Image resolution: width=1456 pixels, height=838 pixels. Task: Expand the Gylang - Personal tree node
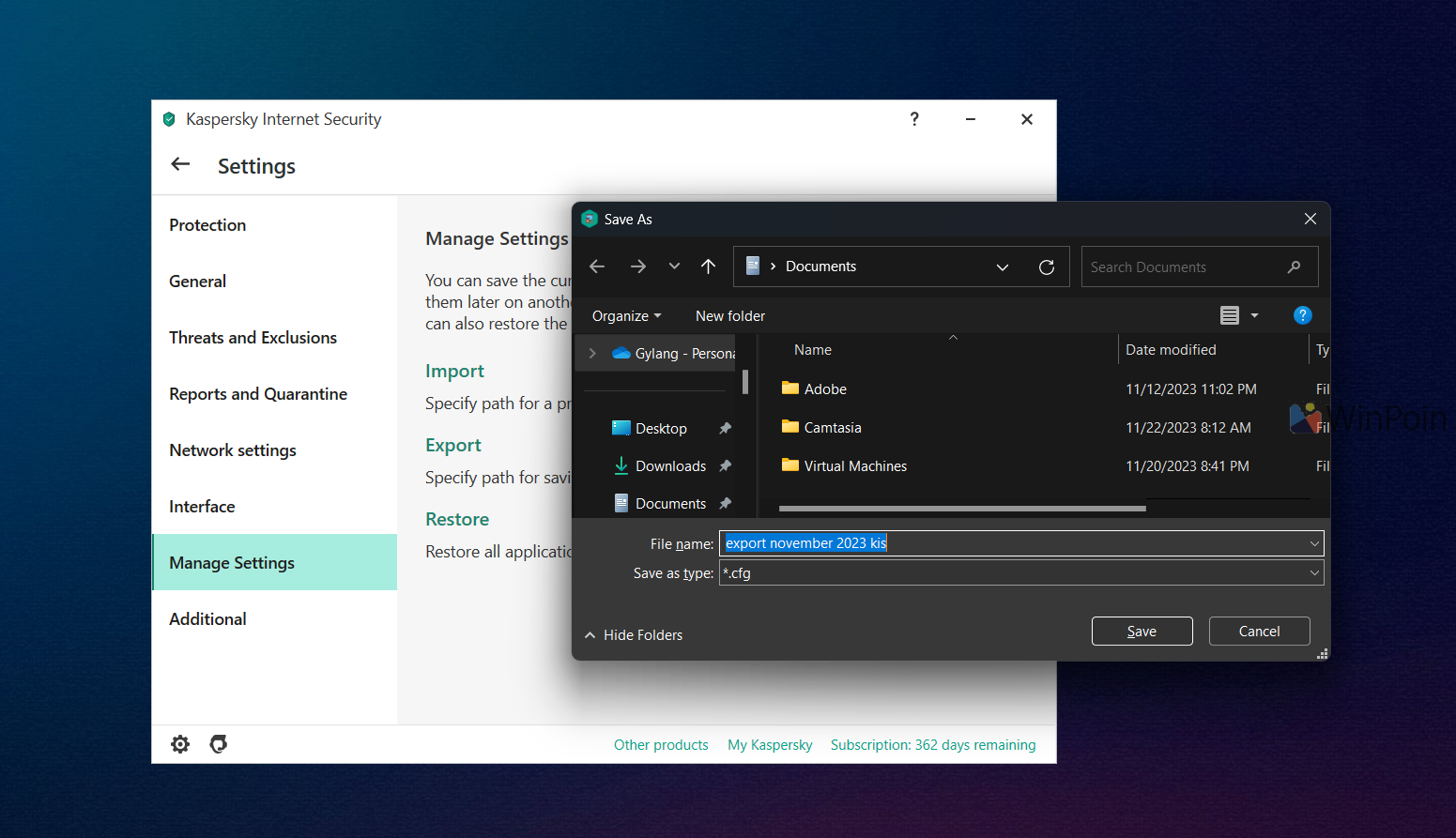coord(592,354)
